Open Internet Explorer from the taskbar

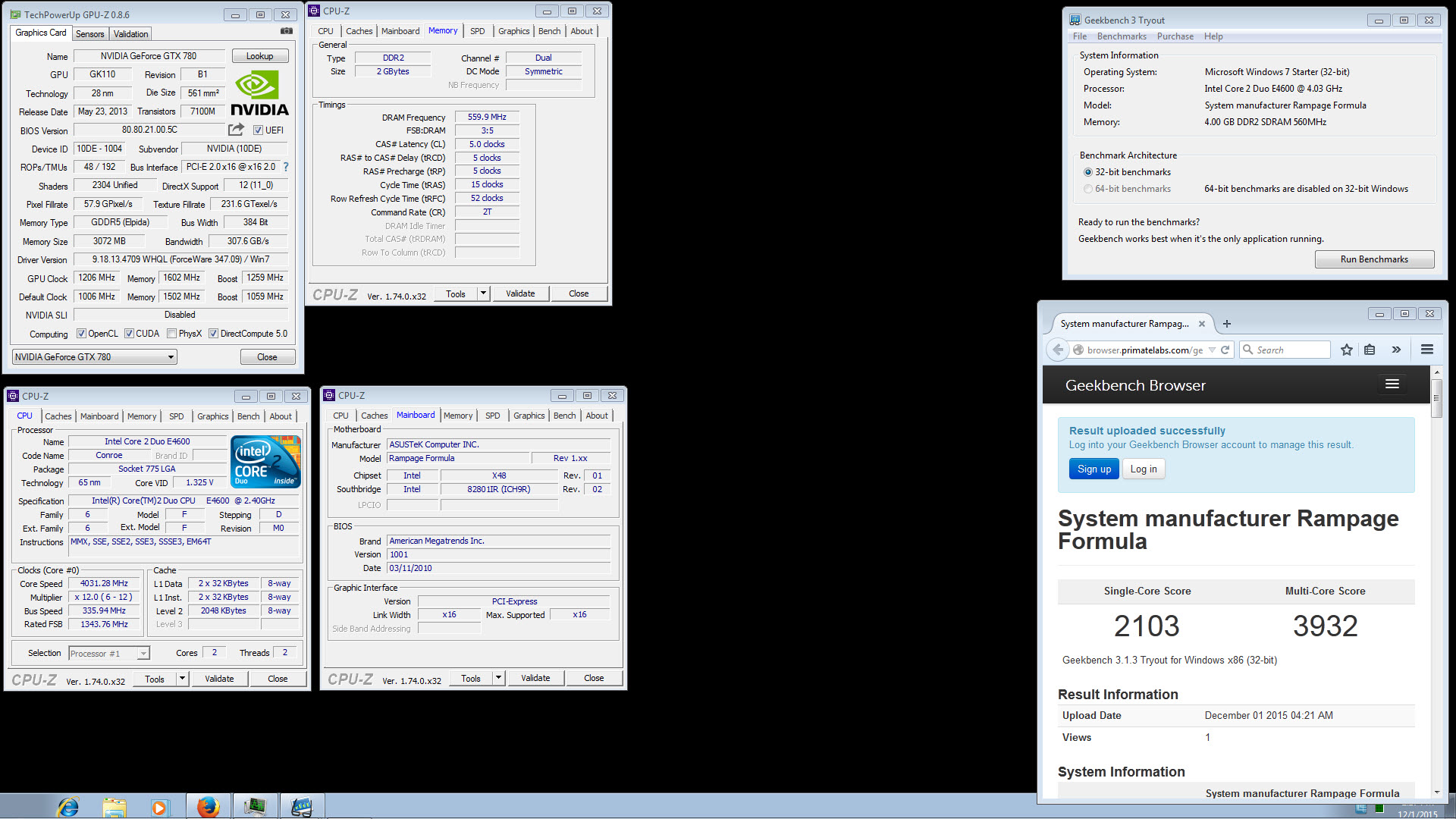click(x=68, y=807)
